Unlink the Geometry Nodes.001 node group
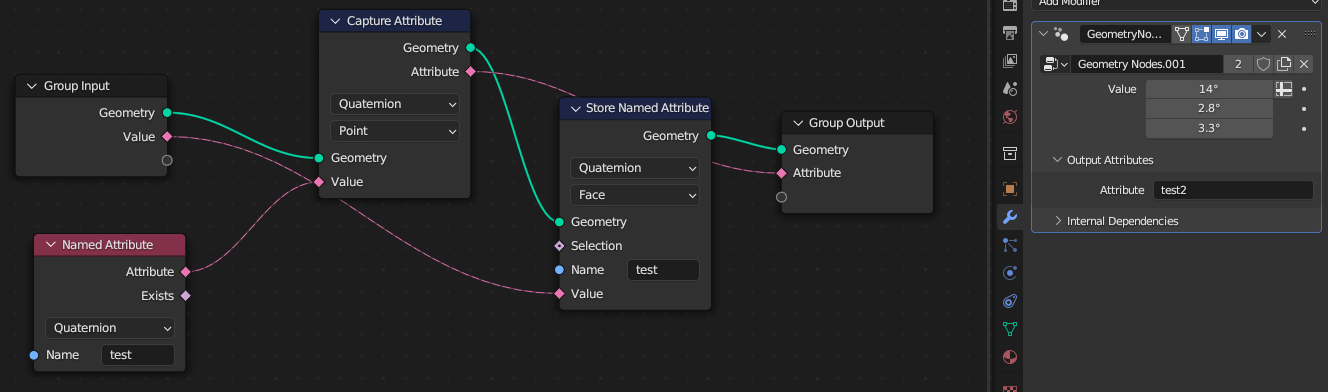The height and width of the screenshot is (392, 1328). pyautogui.click(x=1304, y=64)
